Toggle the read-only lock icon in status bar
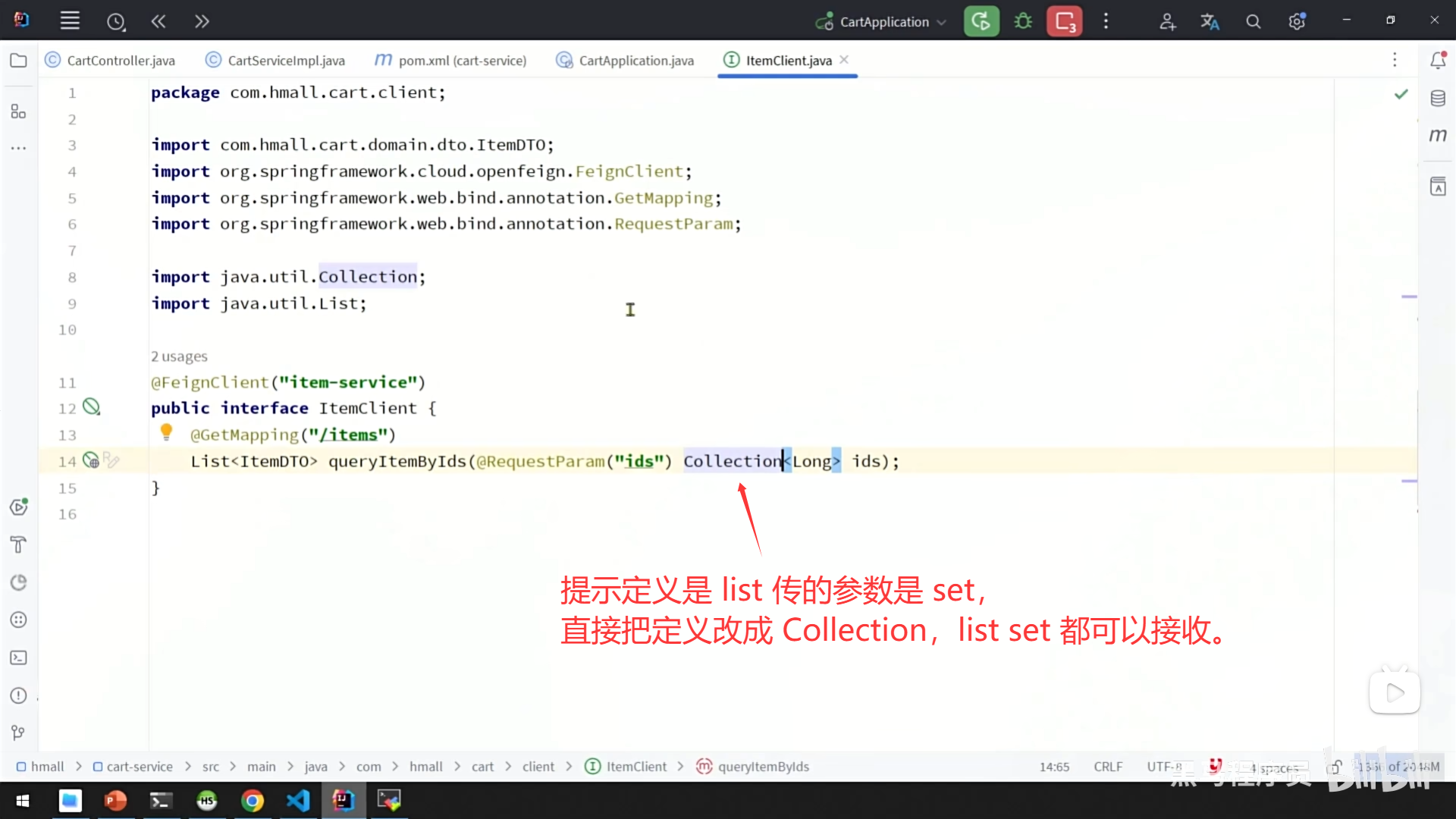This screenshot has width=1456, height=819. (1335, 767)
